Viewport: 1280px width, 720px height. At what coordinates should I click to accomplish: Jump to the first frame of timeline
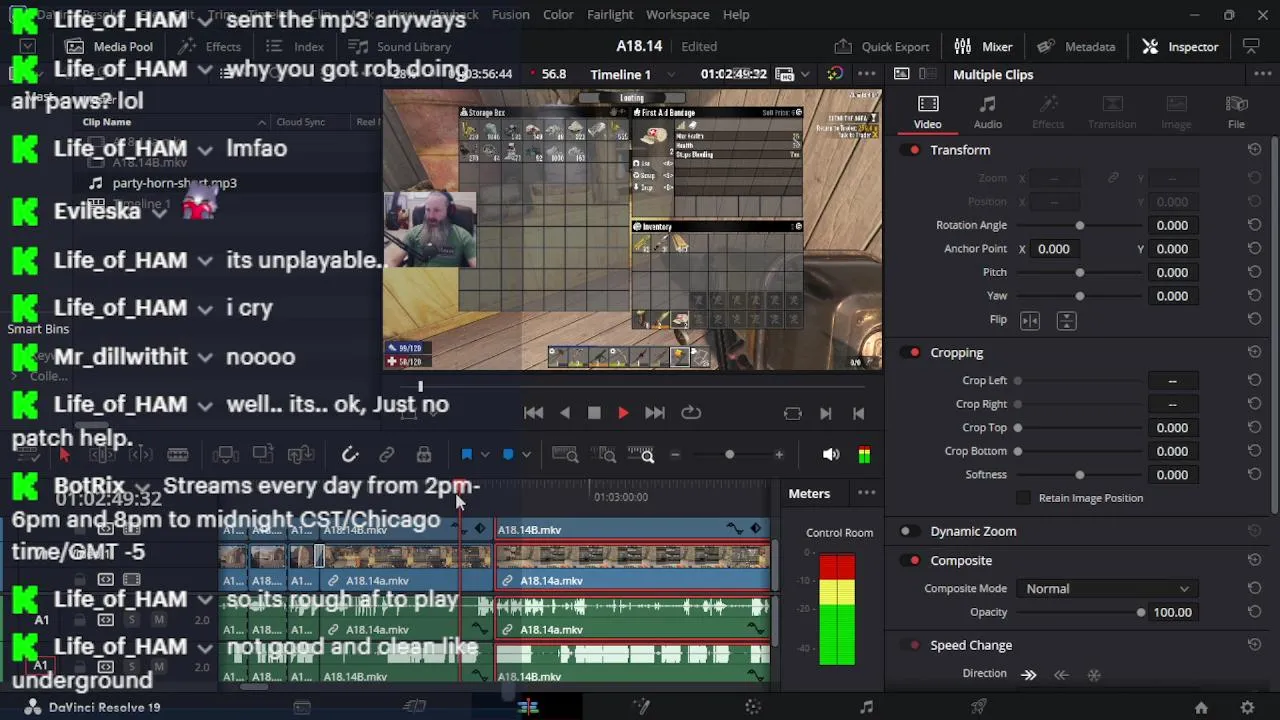point(534,413)
